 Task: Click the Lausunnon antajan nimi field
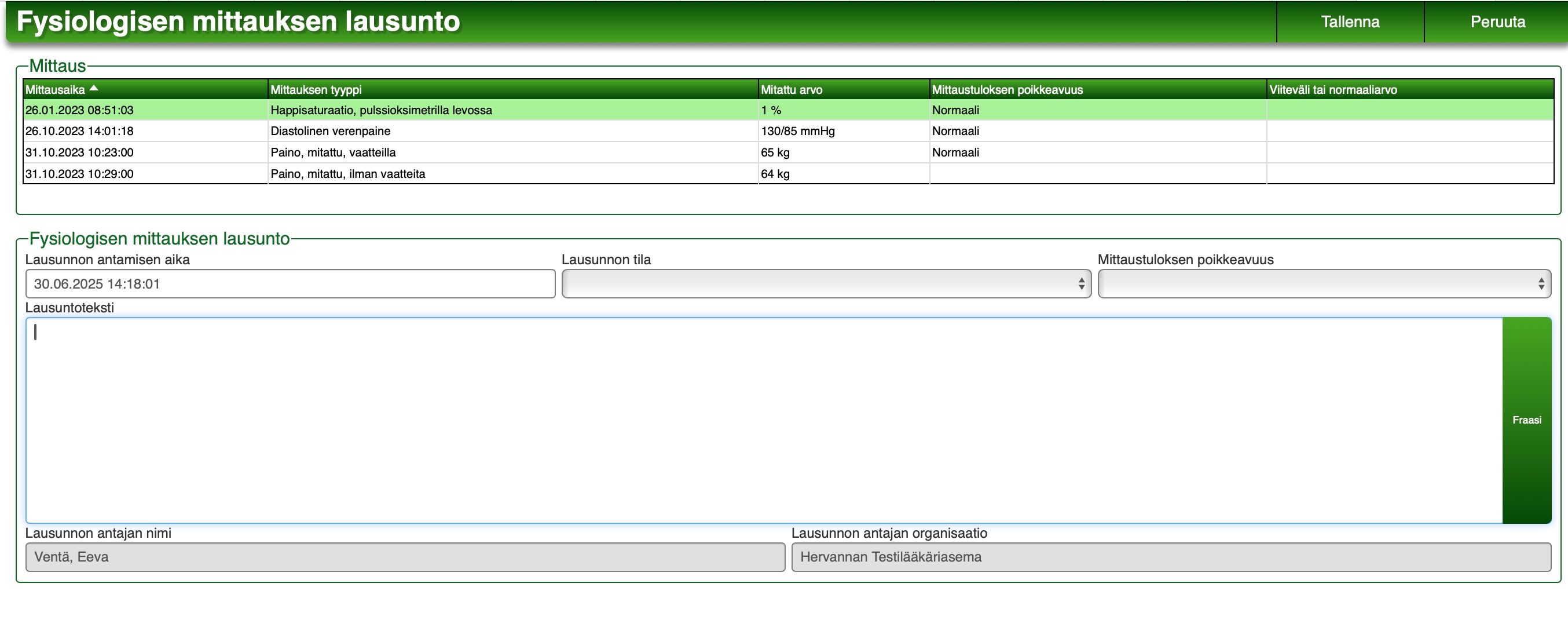[405, 557]
